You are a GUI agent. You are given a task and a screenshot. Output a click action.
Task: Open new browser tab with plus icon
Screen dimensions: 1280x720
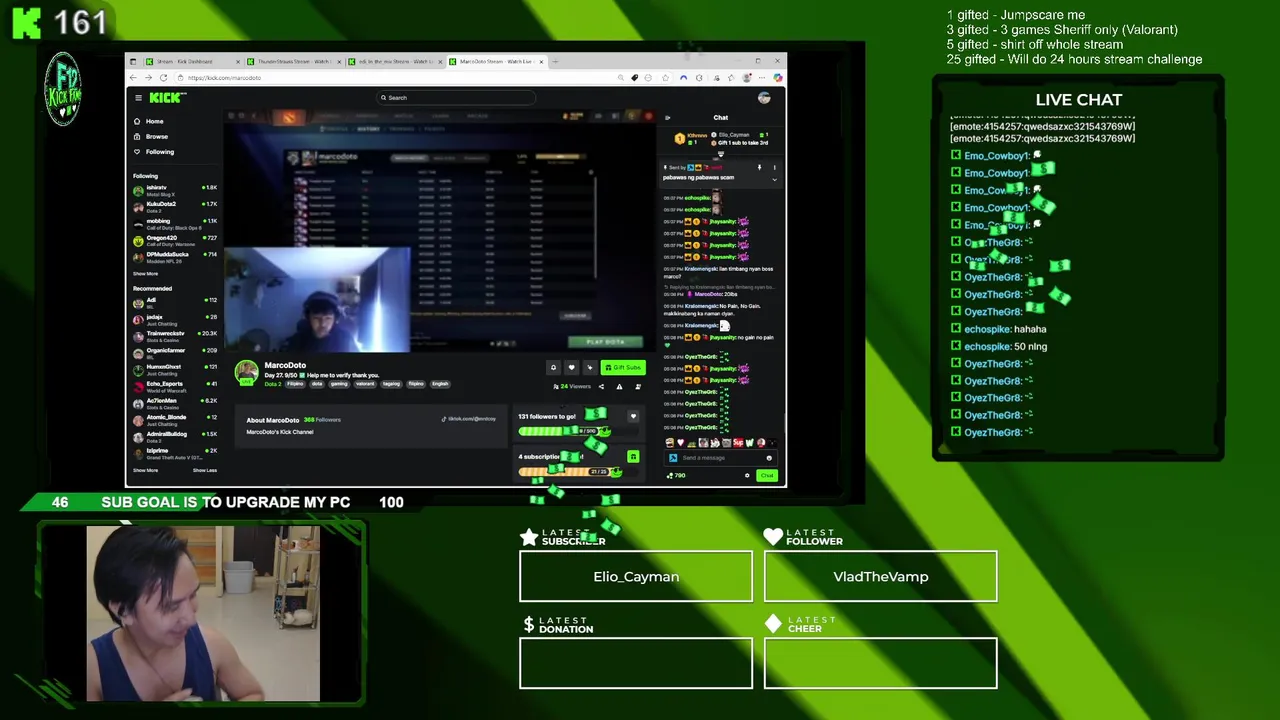click(555, 61)
